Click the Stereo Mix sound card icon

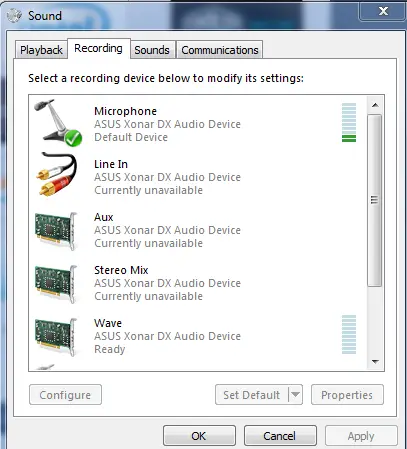[56, 284]
